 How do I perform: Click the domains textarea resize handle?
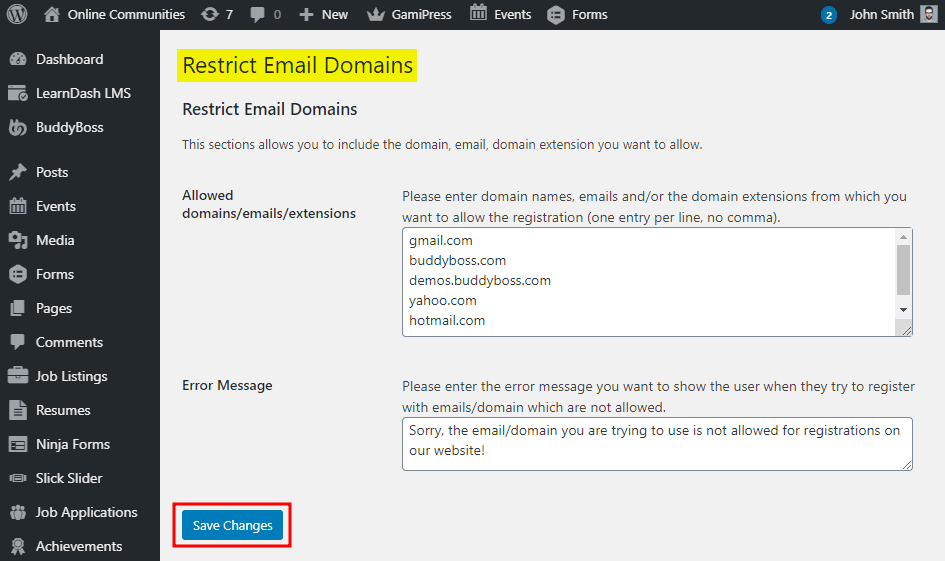[x=905, y=330]
